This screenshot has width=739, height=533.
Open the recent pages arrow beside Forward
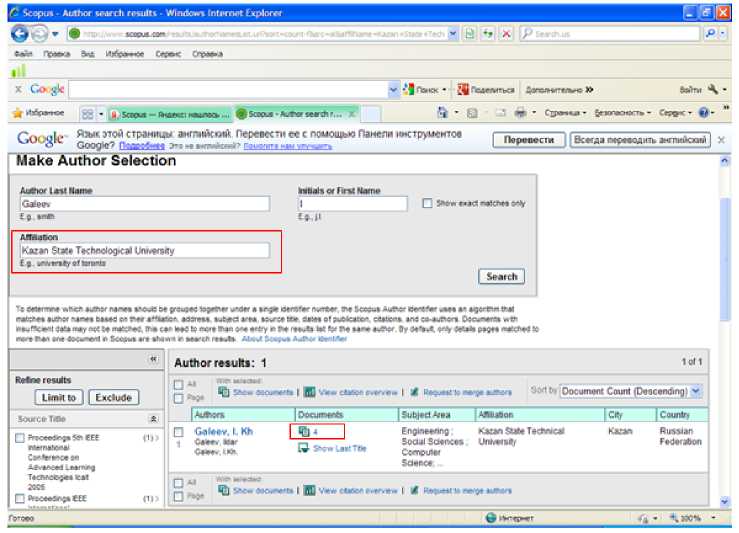pyautogui.click(x=55, y=34)
